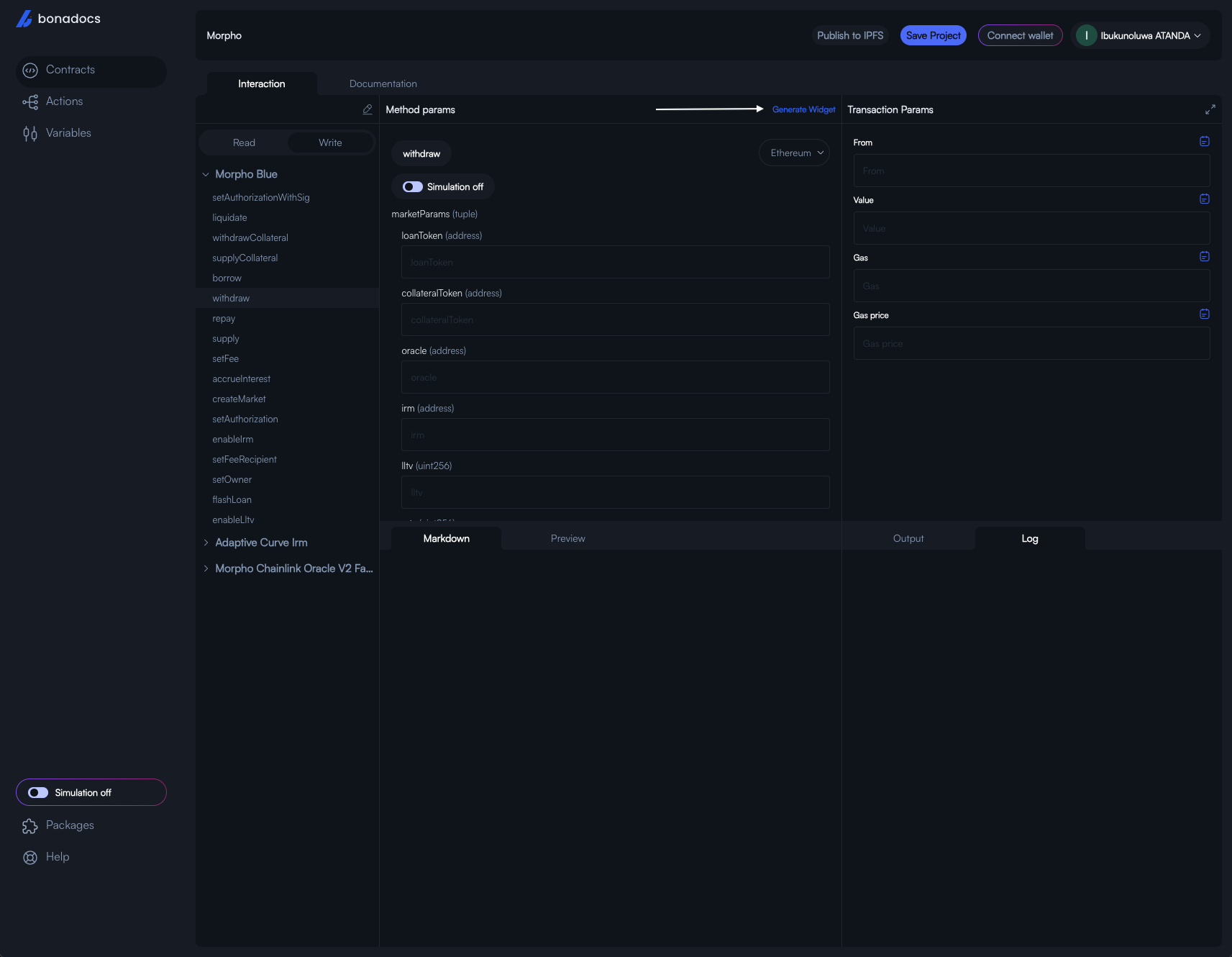Select the createMarket method
The height and width of the screenshot is (957, 1232).
(288, 399)
